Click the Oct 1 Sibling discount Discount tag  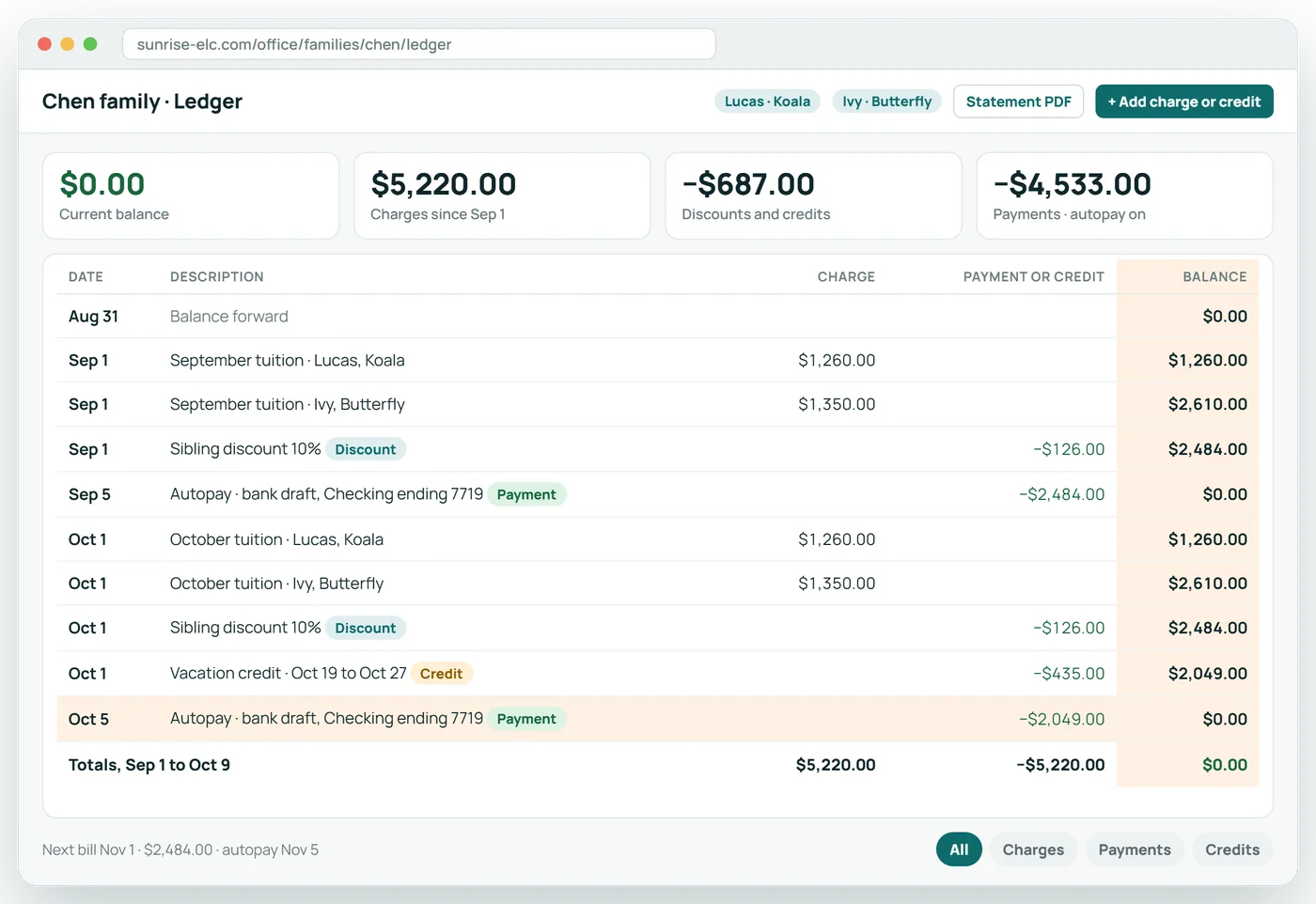pos(366,628)
